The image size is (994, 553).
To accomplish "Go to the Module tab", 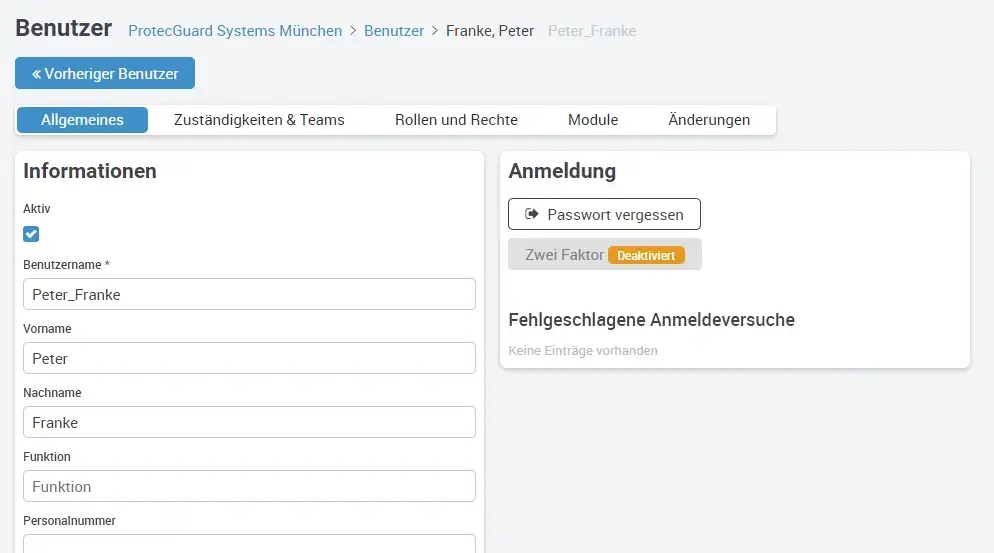I will click(593, 120).
